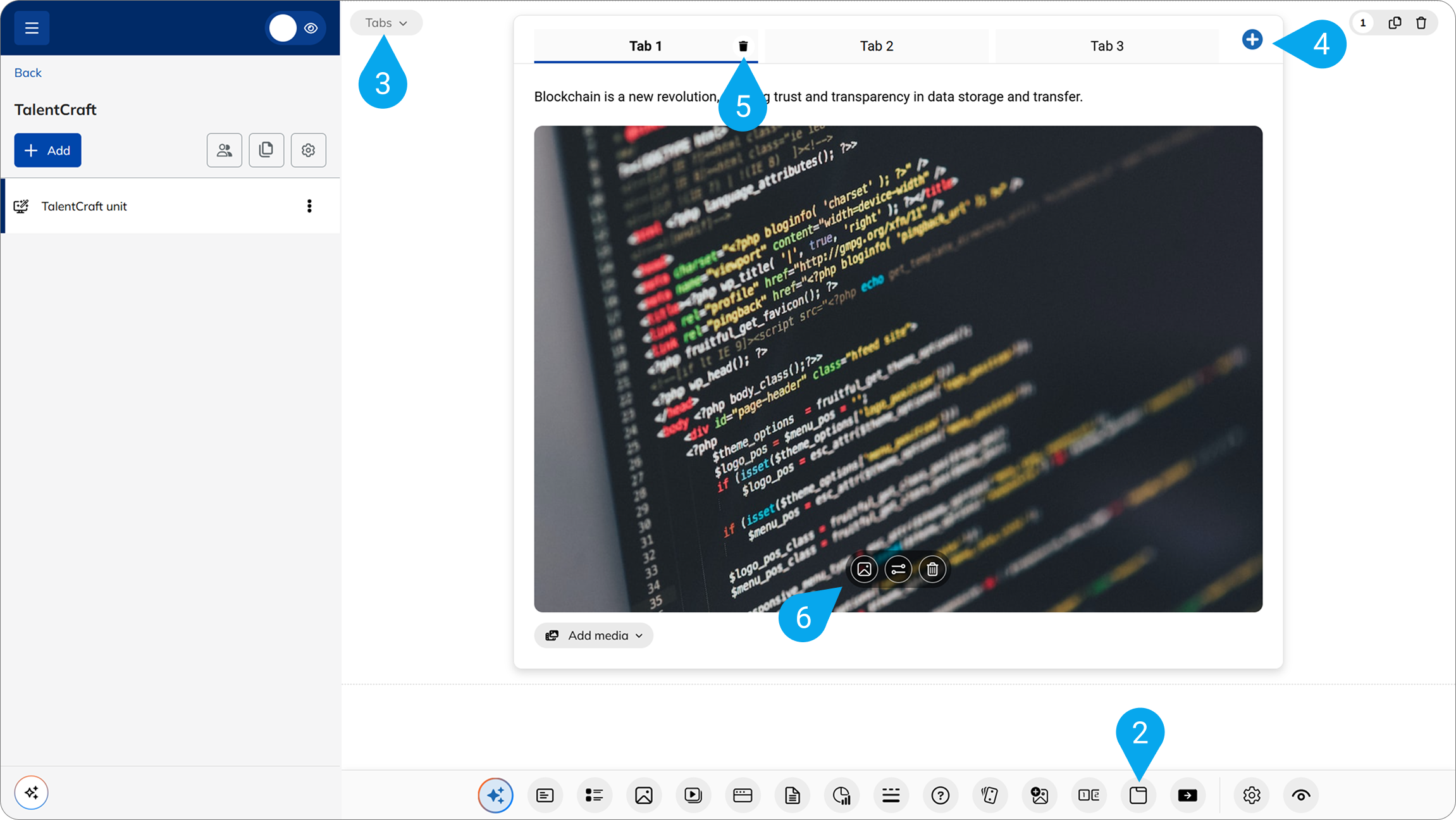Viewport: 1456px width, 820px height.
Task: Insert a question block via question-mark icon
Action: 940,795
